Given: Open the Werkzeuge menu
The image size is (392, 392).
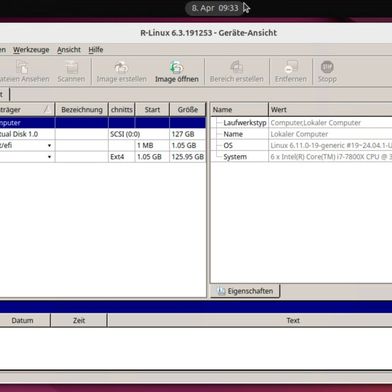Looking at the screenshot, I should 31,50.
